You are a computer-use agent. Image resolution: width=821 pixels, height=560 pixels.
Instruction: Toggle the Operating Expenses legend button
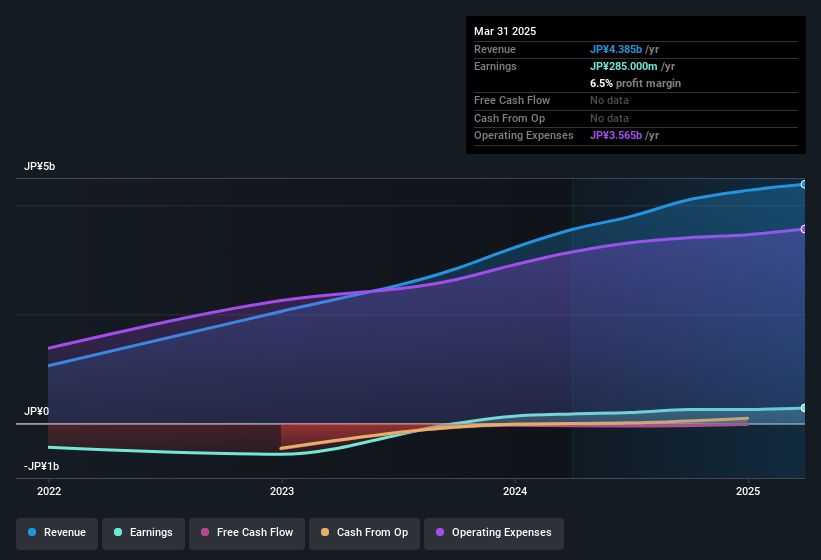[494, 533]
